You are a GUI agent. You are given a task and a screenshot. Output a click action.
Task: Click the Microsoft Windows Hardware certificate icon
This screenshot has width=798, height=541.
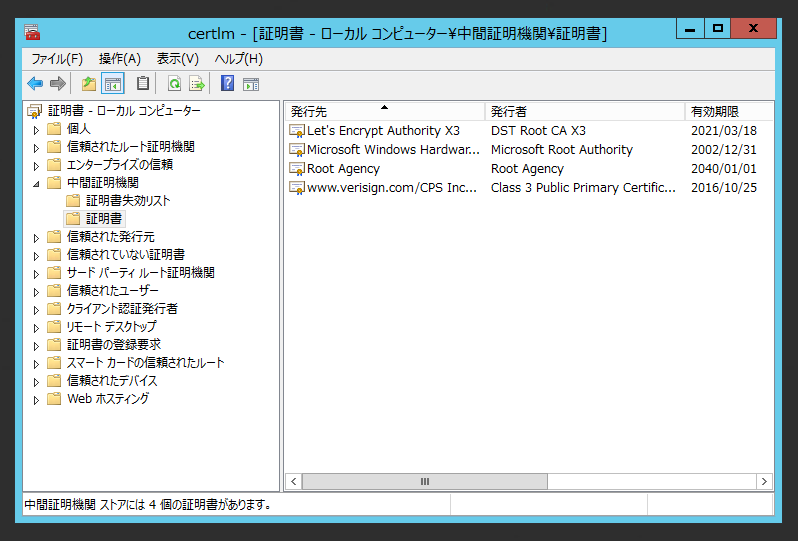(x=297, y=150)
